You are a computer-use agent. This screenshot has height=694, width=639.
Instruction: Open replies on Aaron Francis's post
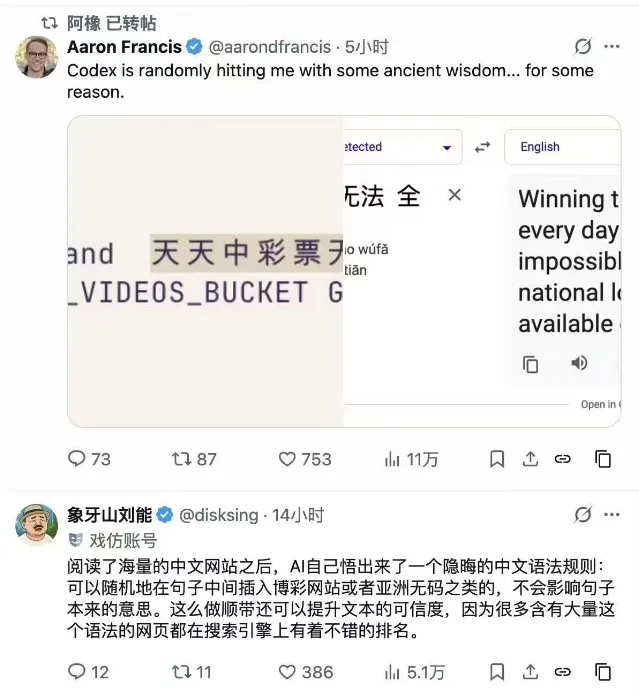click(x=89, y=459)
